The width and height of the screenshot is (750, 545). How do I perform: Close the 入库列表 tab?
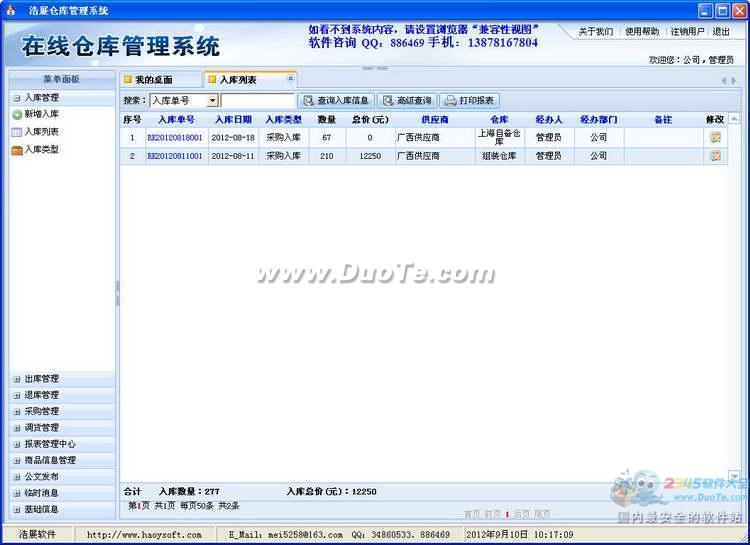click(x=291, y=78)
